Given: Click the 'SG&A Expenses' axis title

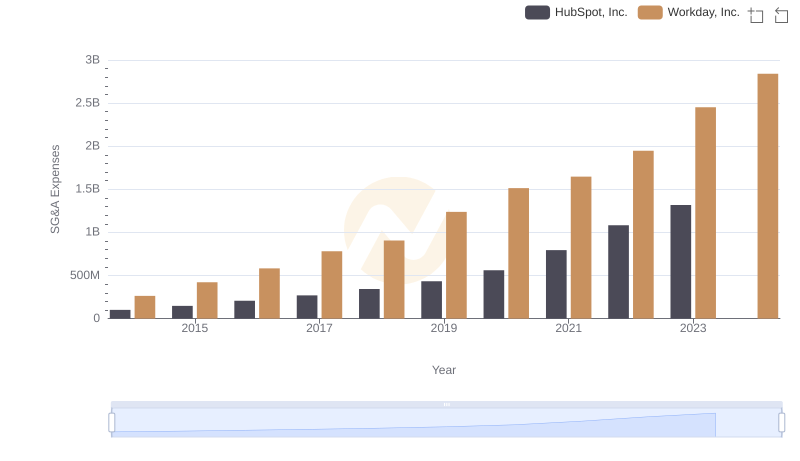Looking at the screenshot, I should (x=55, y=189).
